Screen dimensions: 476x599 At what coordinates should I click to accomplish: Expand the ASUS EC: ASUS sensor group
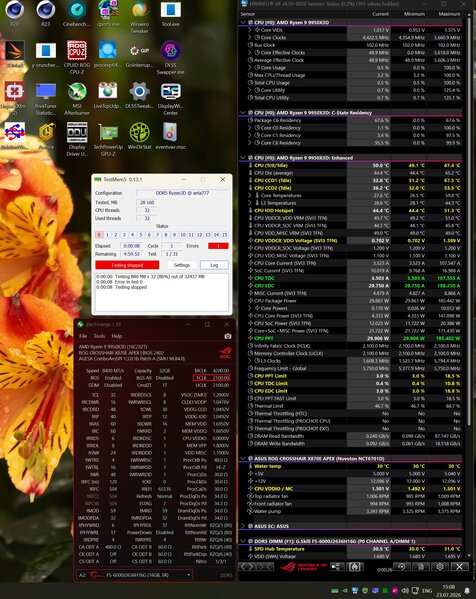coord(243,526)
